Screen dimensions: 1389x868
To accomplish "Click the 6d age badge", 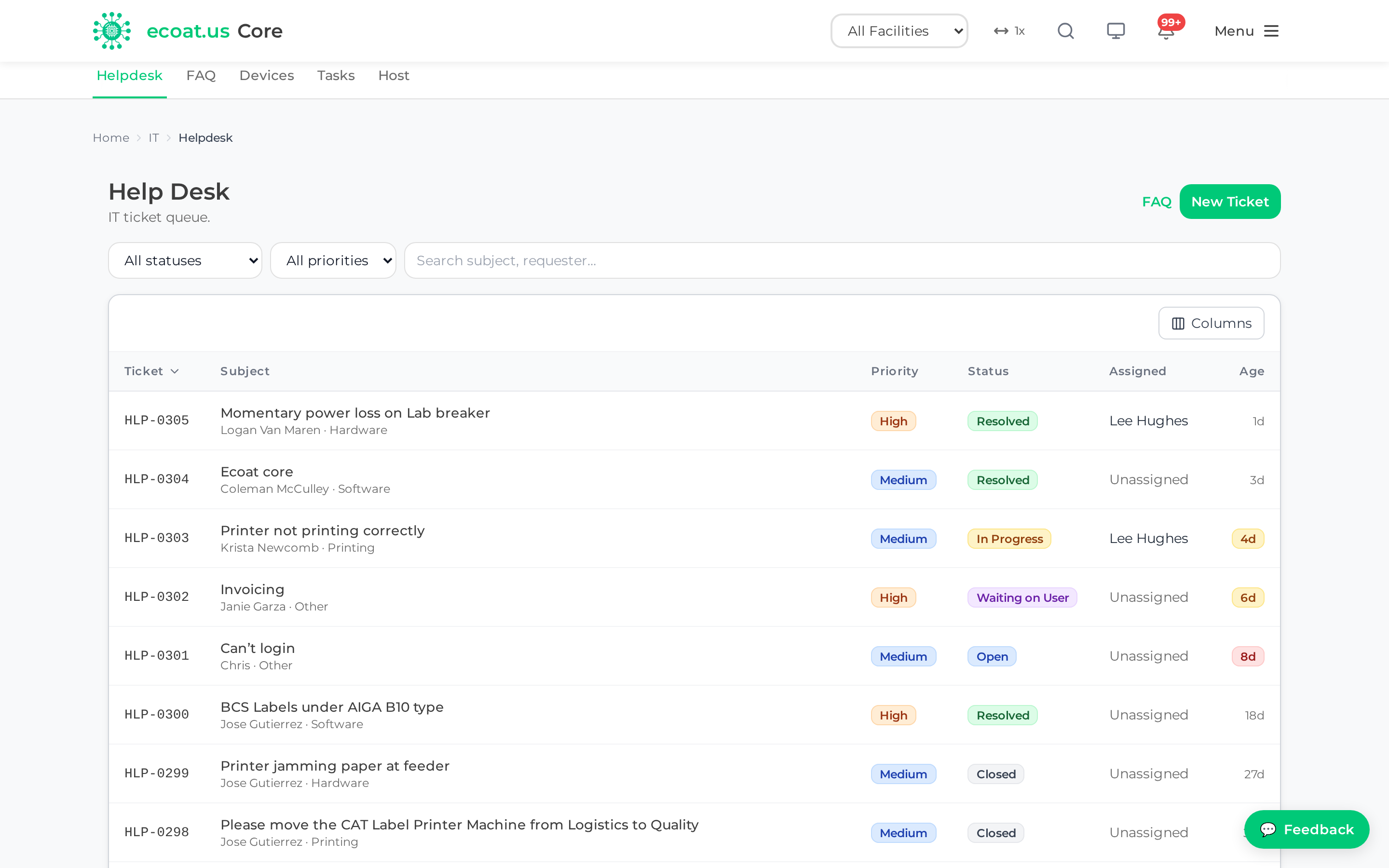I will (1248, 597).
